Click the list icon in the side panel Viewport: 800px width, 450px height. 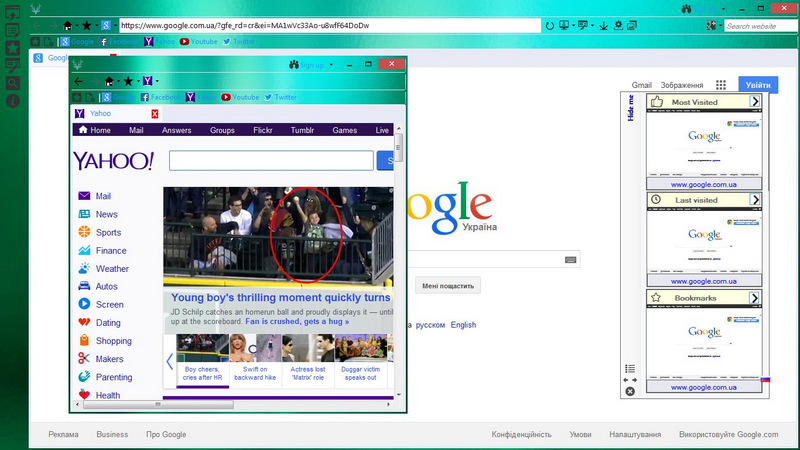tap(630, 368)
